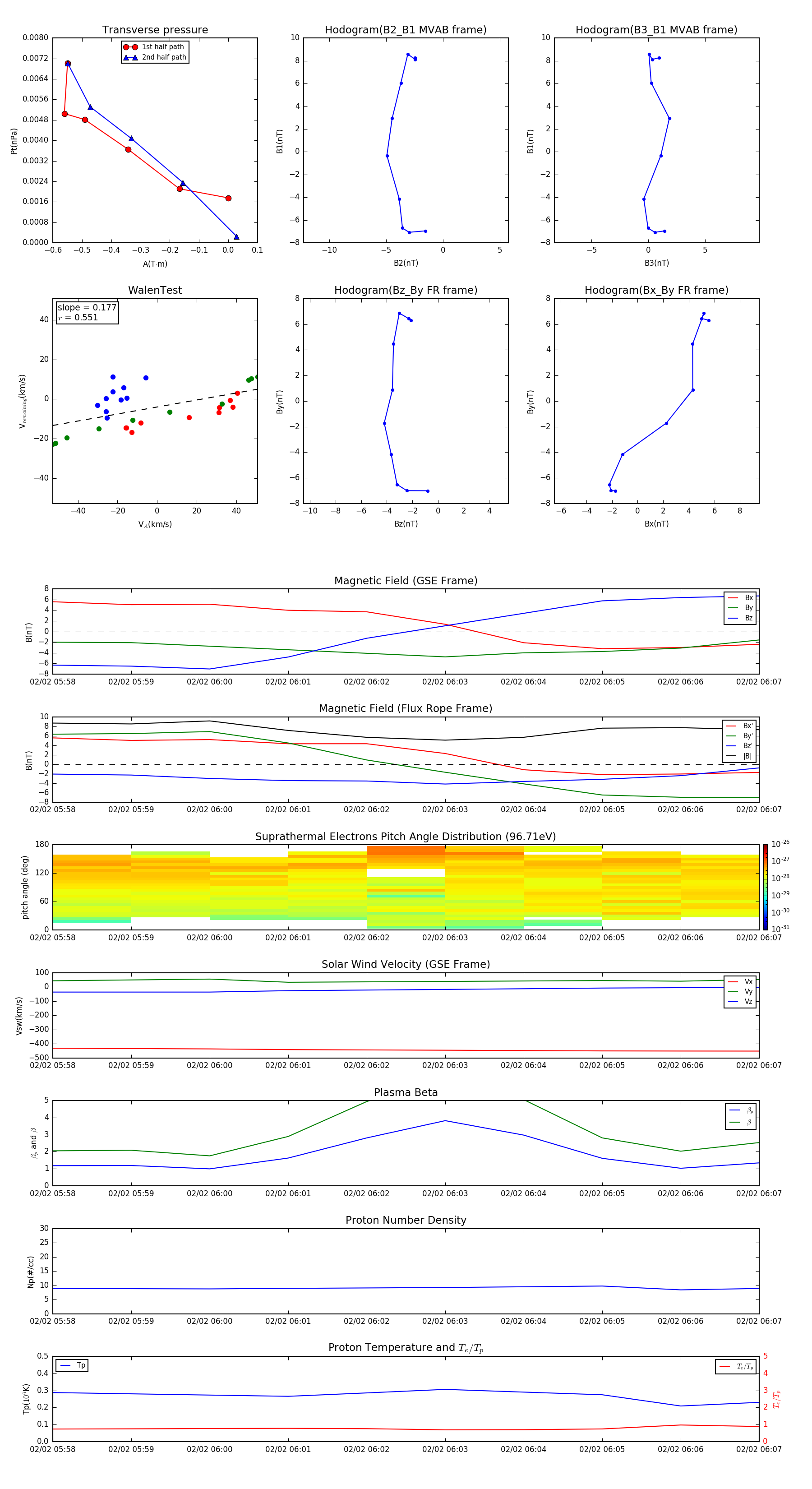Click the 'B2(nT)' x-axis label
The width and height of the screenshot is (812, 1489).
tap(406, 263)
